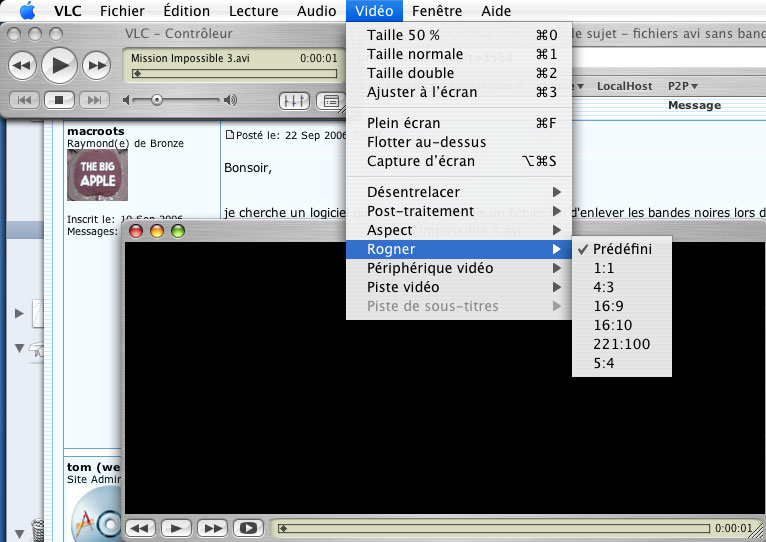
Task: Minimize video window with yellow button
Action: 157,231
